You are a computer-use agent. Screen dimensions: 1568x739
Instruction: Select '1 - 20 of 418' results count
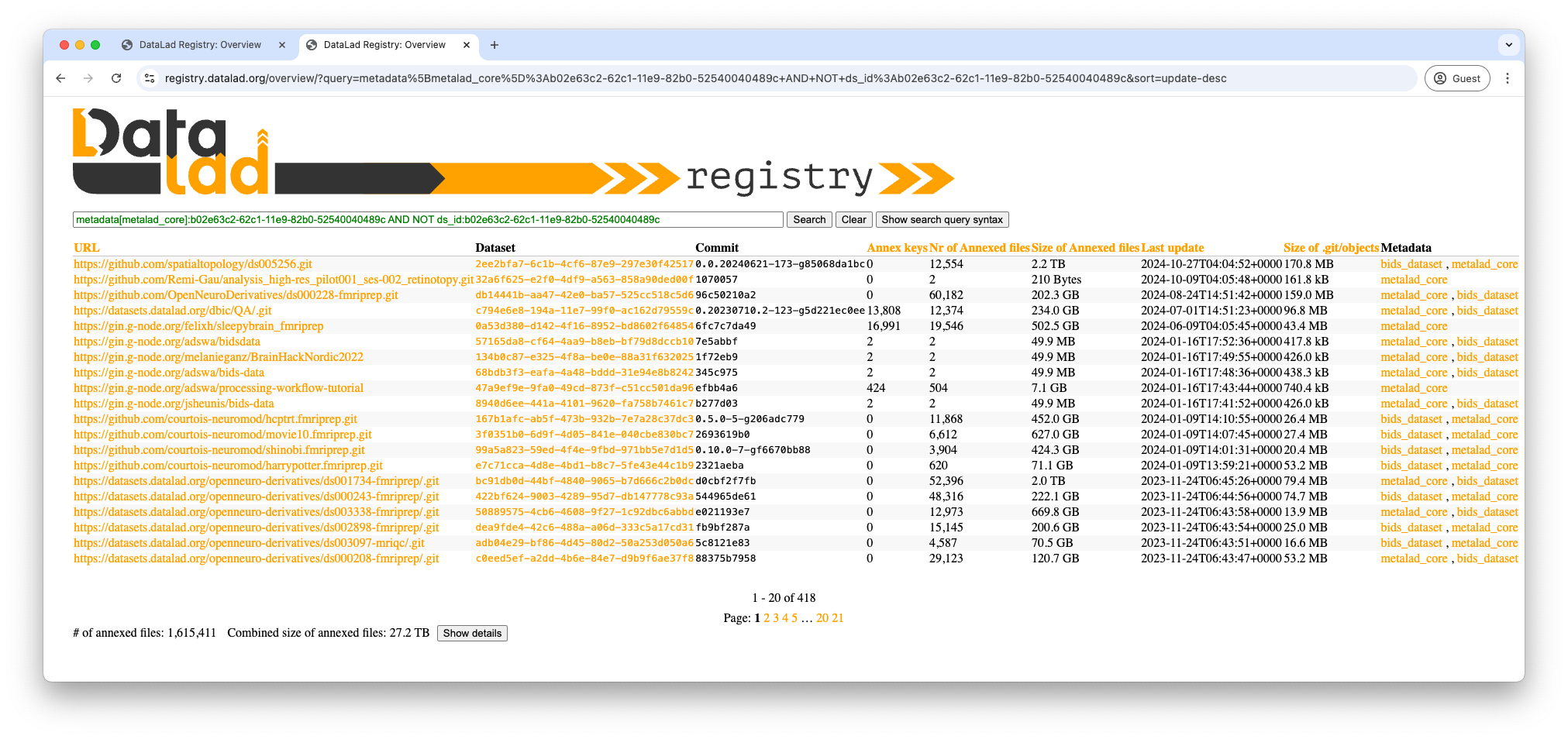pos(784,598)
